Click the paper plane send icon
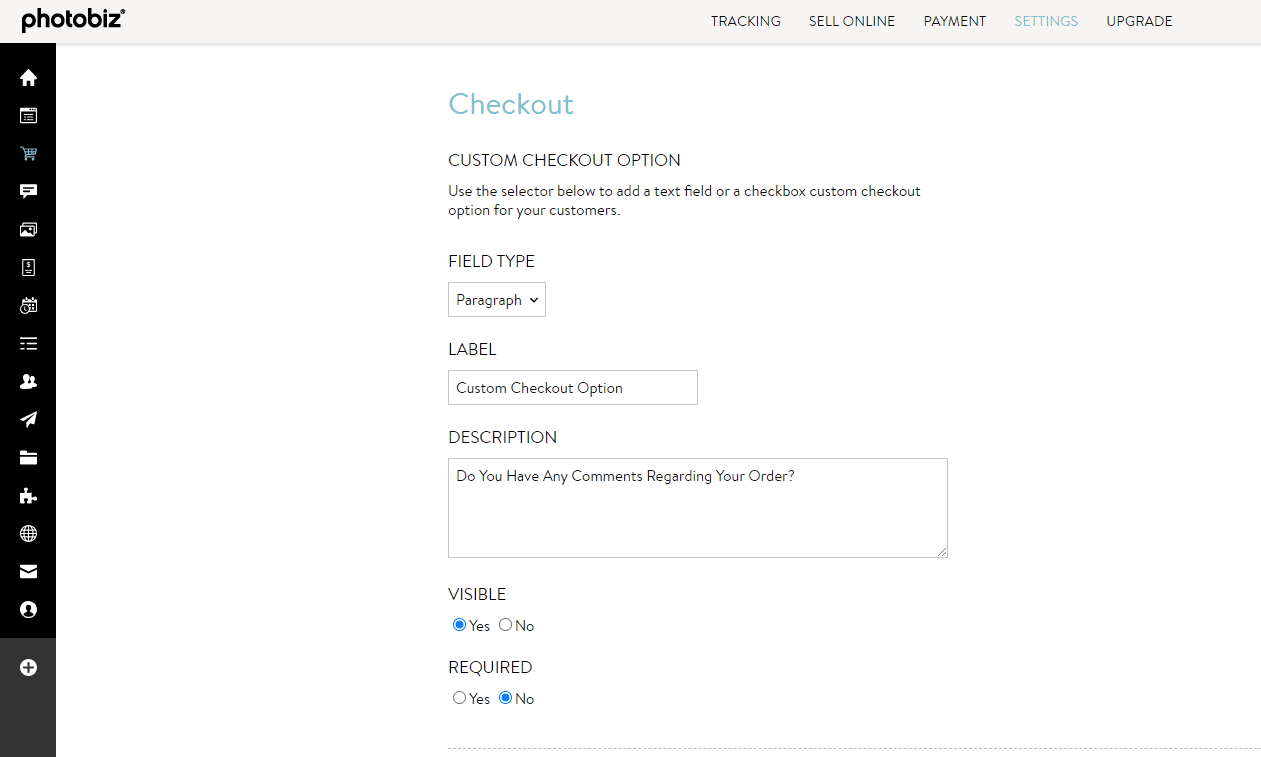 tap(28, 419)
